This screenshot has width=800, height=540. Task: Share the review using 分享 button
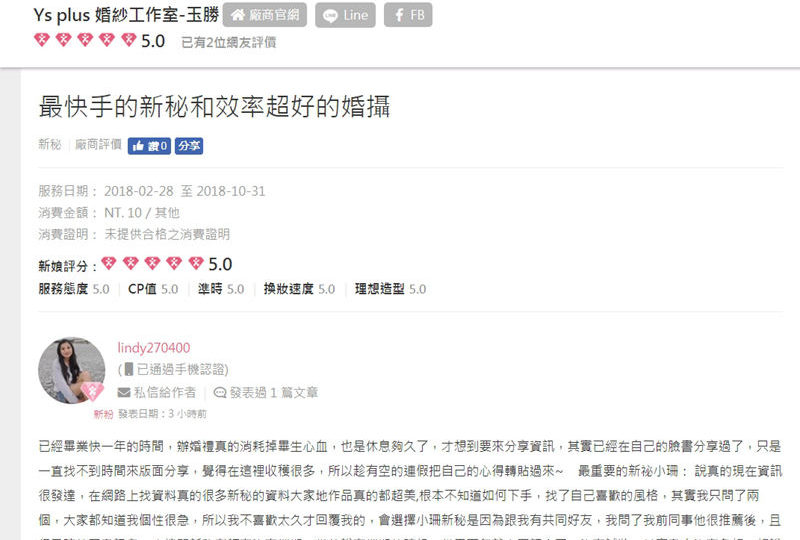[189, 146]
